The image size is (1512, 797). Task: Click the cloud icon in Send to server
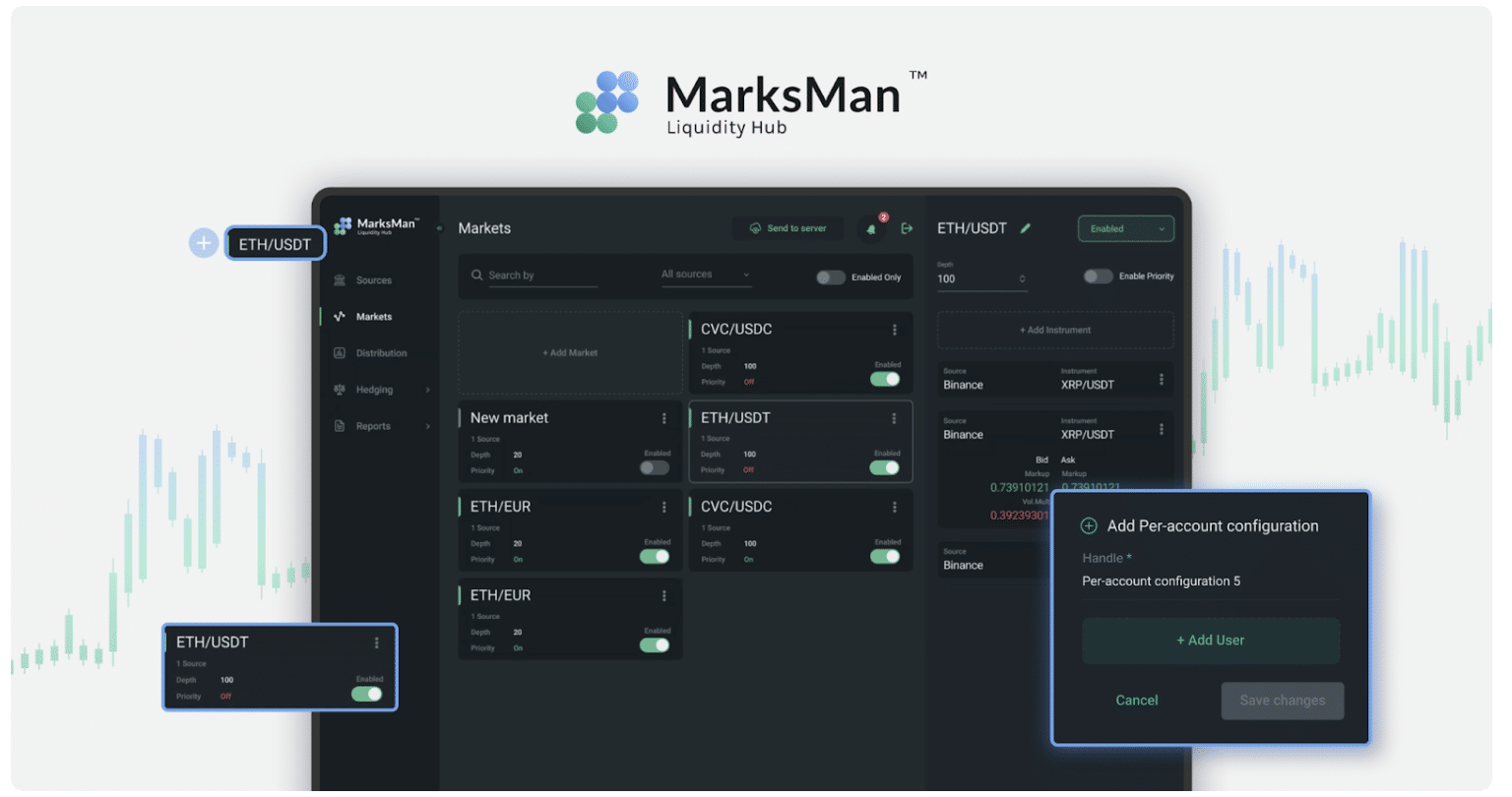pyautogui.click(x=755, y=228)
